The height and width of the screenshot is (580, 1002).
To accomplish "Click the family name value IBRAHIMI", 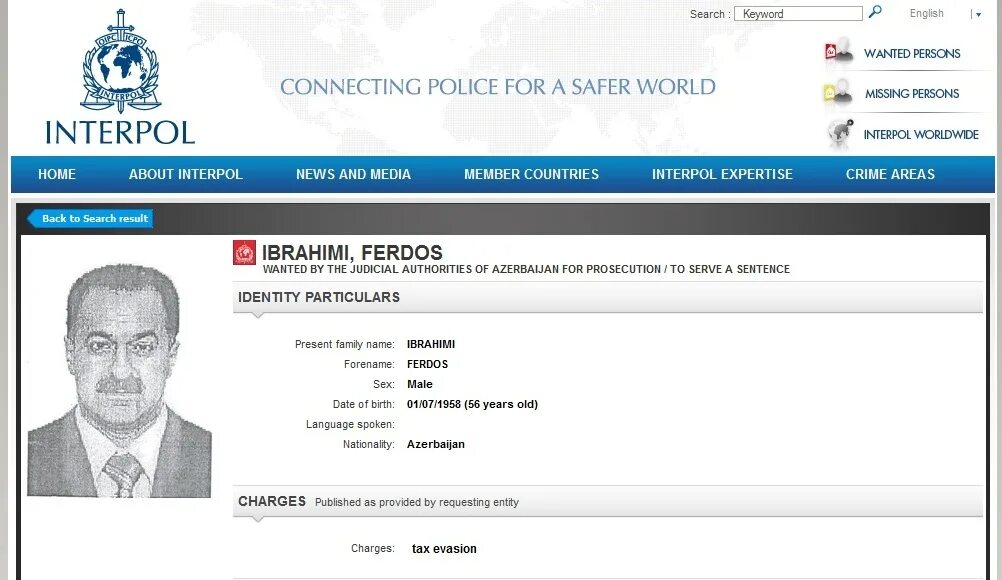I will 431,344.
